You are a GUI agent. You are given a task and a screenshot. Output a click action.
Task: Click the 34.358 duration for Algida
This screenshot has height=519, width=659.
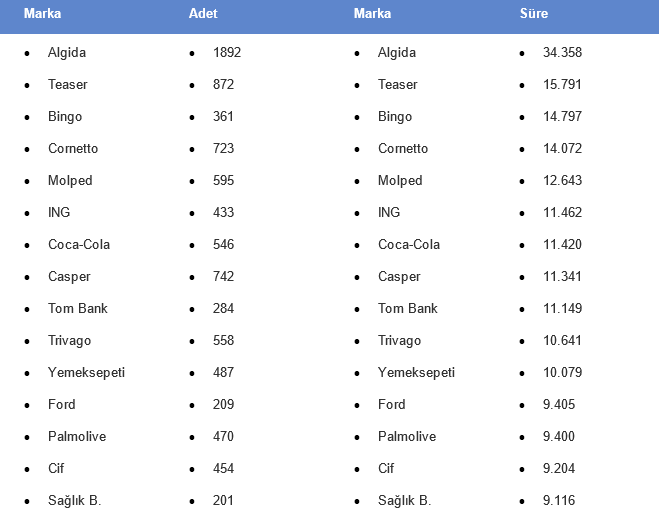[562, 53]
